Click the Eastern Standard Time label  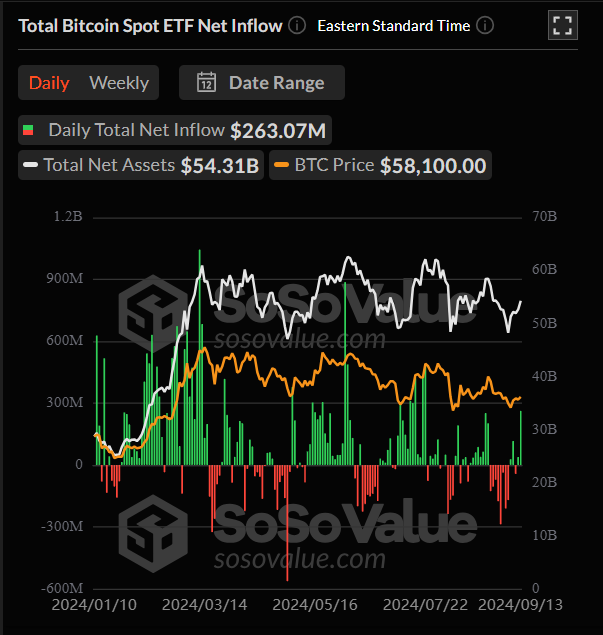click(x=394, y=26)
